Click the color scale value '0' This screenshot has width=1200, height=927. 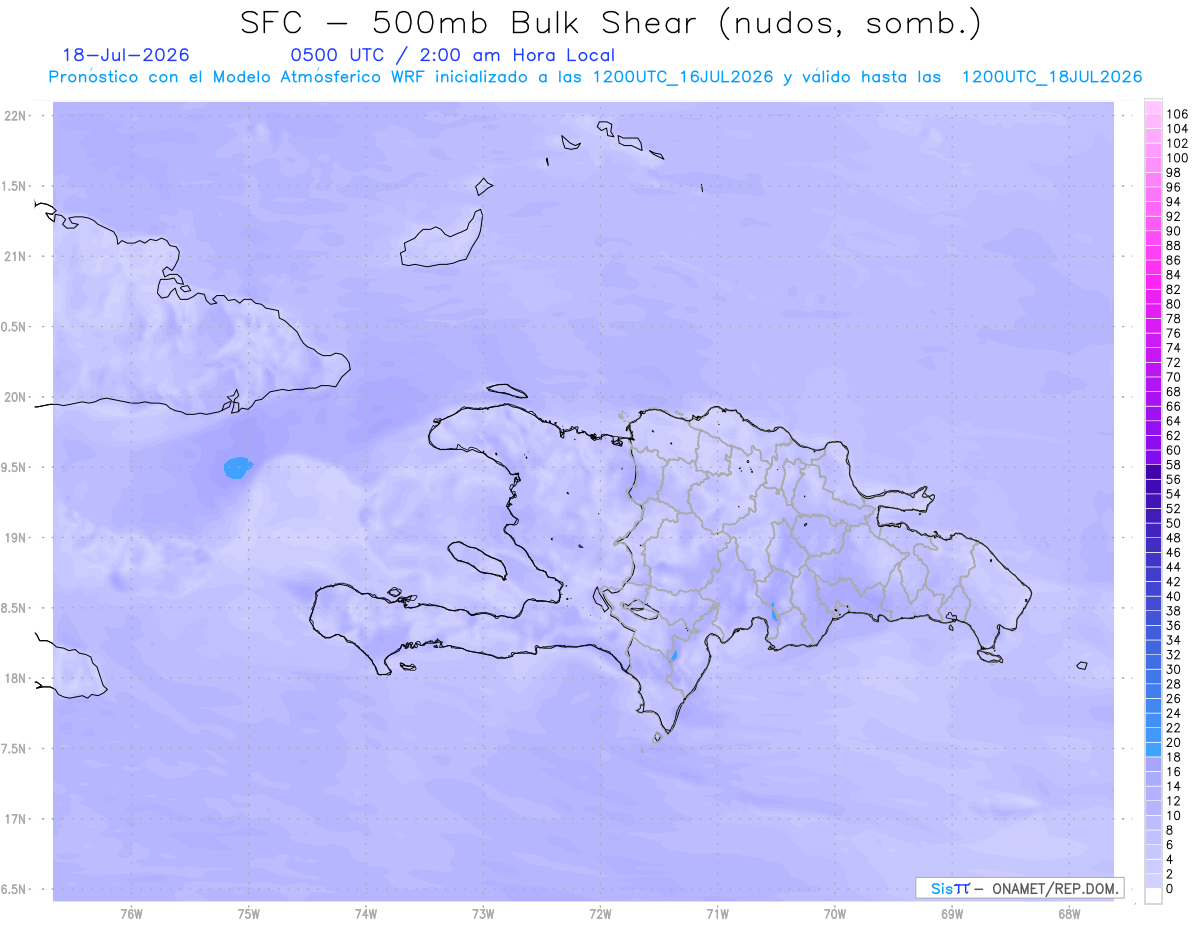[1170, 889]
